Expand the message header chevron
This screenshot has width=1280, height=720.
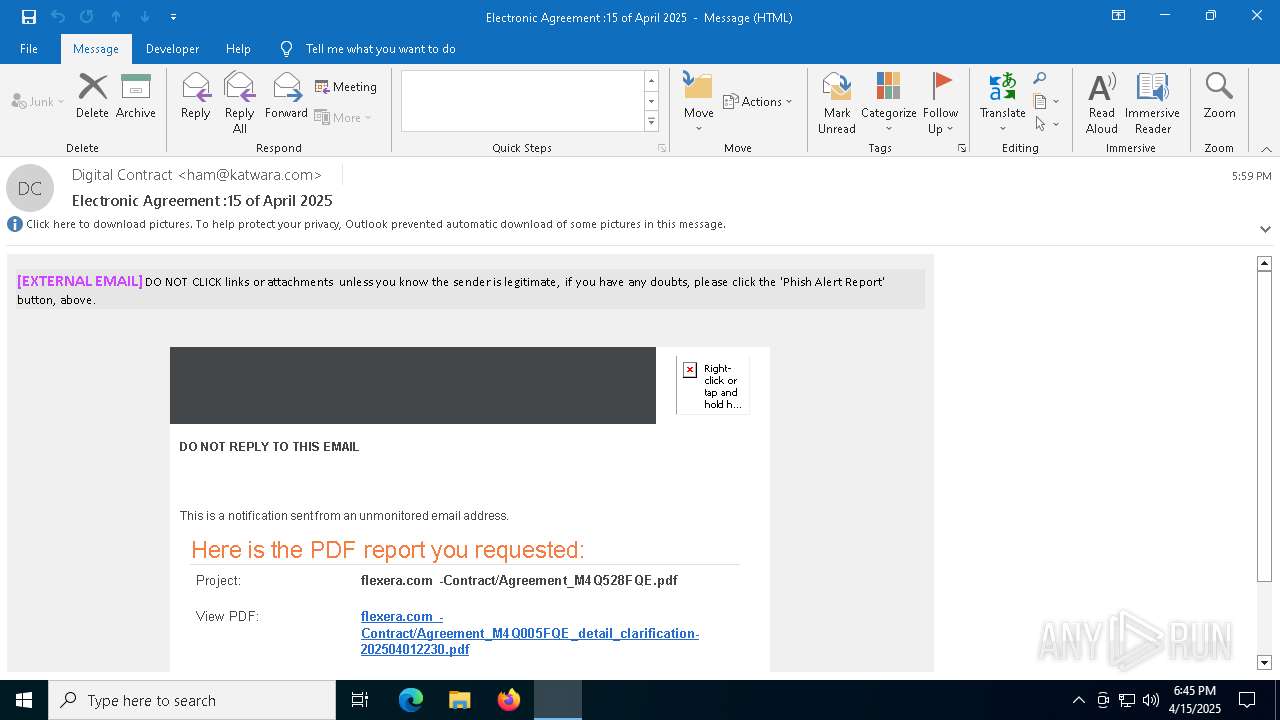[x=1265, y=229]
